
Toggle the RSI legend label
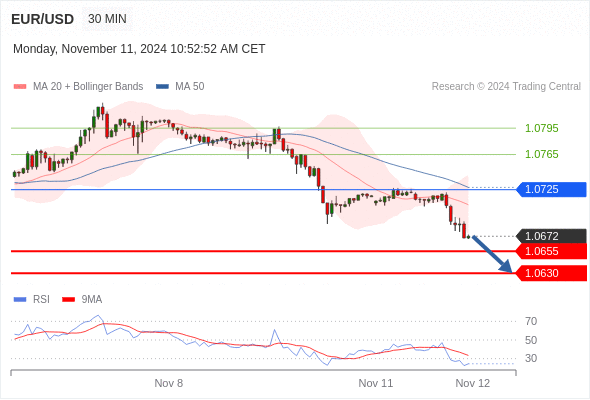(x=41, y=300)
